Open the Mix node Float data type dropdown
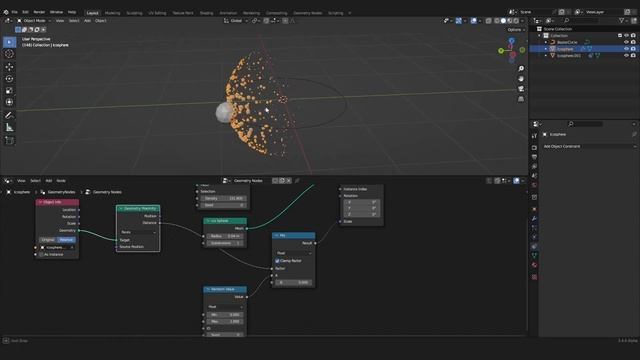 tap(293, 253)
